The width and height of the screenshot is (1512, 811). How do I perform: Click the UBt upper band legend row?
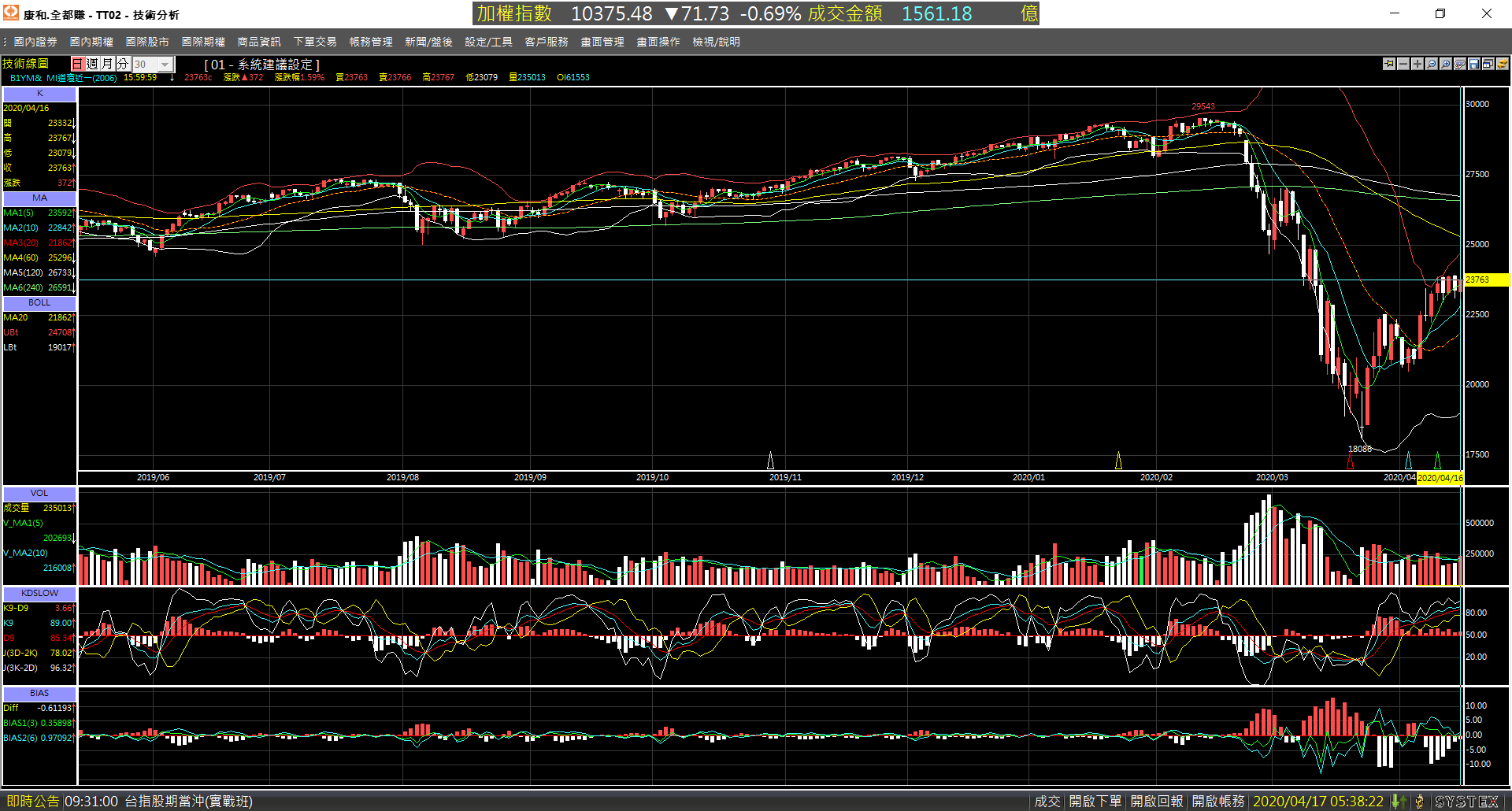[39, 333]
